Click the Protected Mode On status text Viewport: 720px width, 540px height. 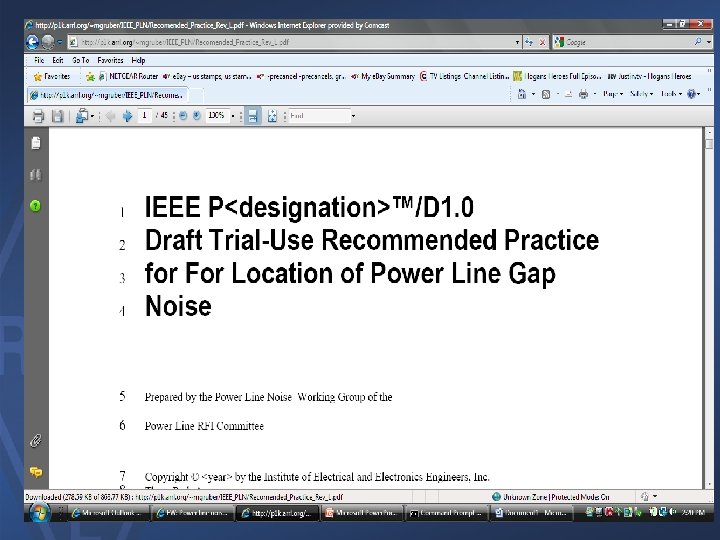coord(580,497)
